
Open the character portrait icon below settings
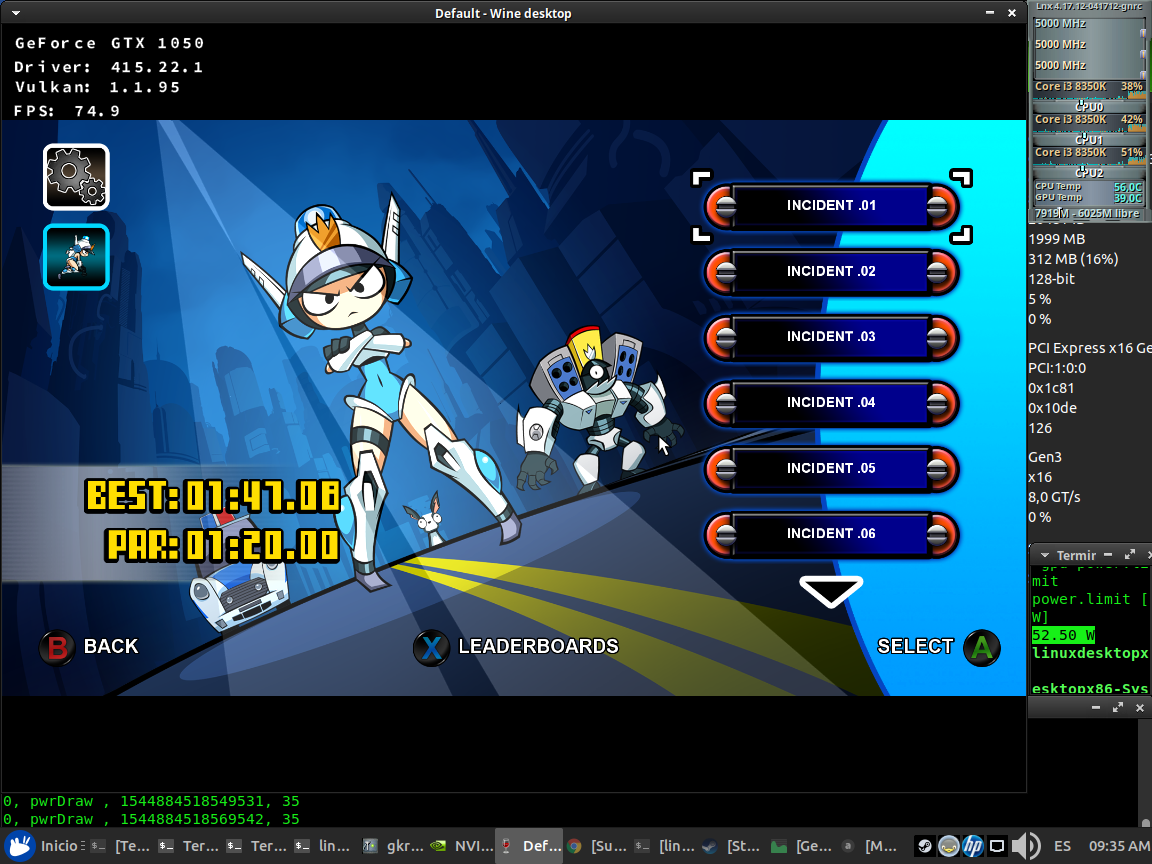coord(76,257)
